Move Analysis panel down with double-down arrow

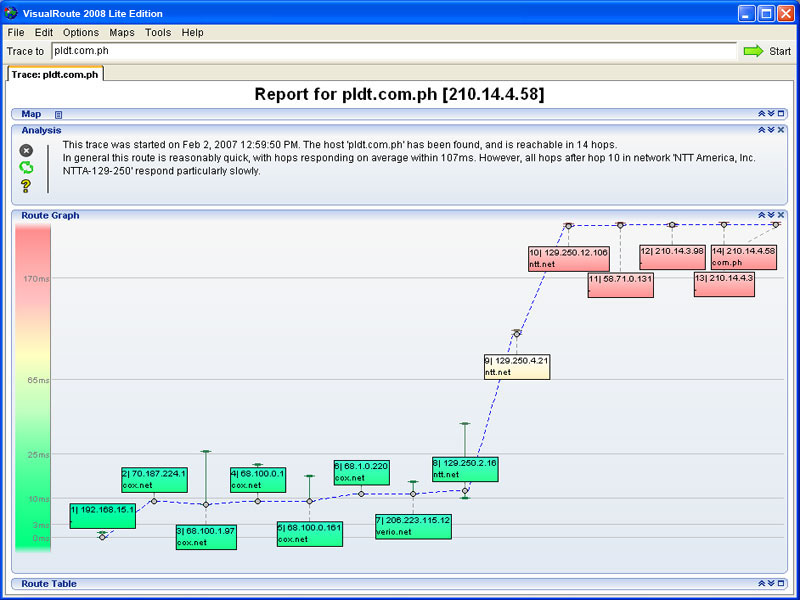(x=771, y=130)
